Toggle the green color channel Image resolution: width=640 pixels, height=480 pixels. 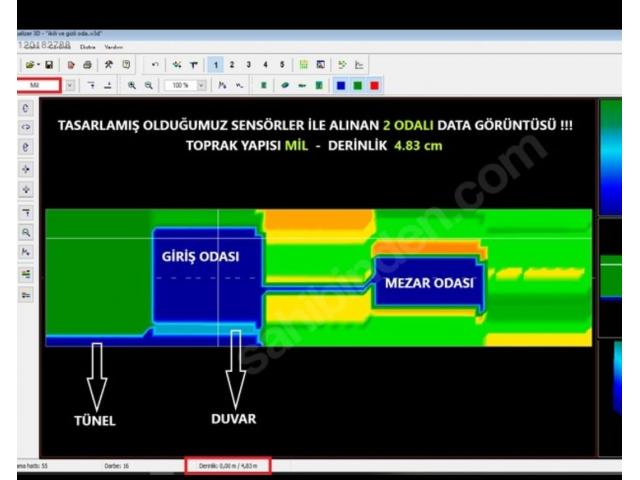358,85
